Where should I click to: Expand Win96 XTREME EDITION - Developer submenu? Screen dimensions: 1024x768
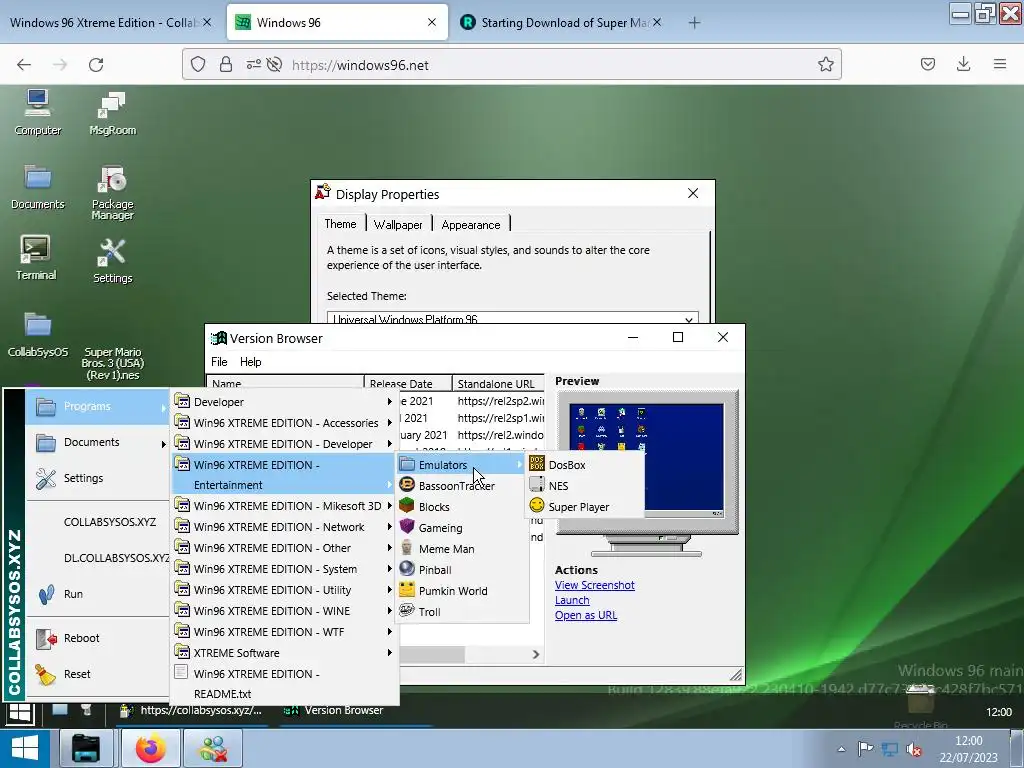[284, 443]
